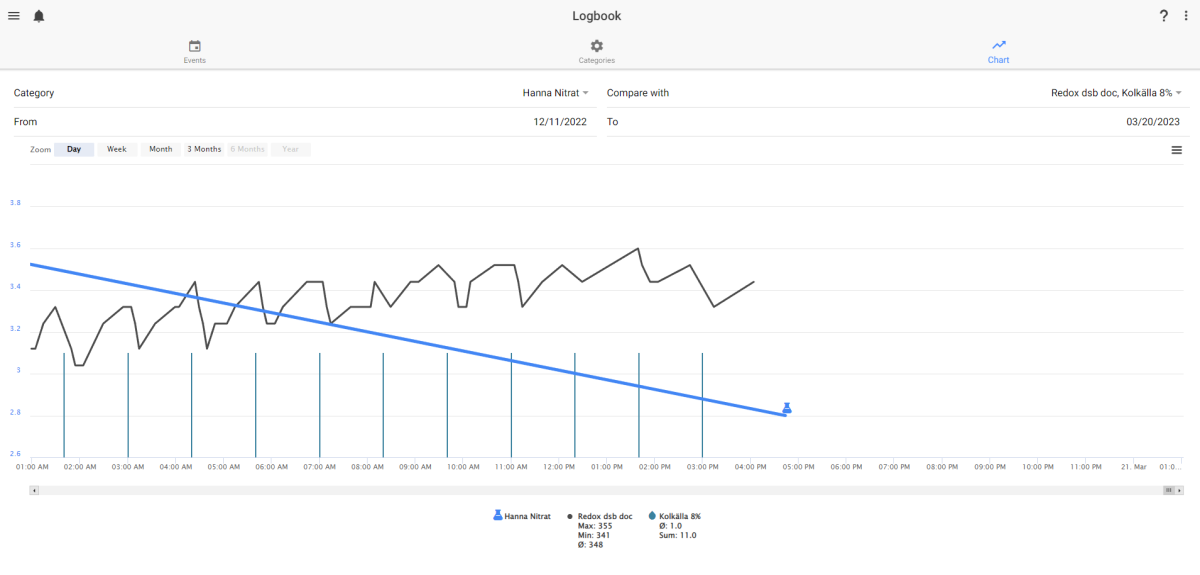Click the Hanna Nitrat flask marker on chart
This screenshot has width=1200, height=575.
click(787, 408)
